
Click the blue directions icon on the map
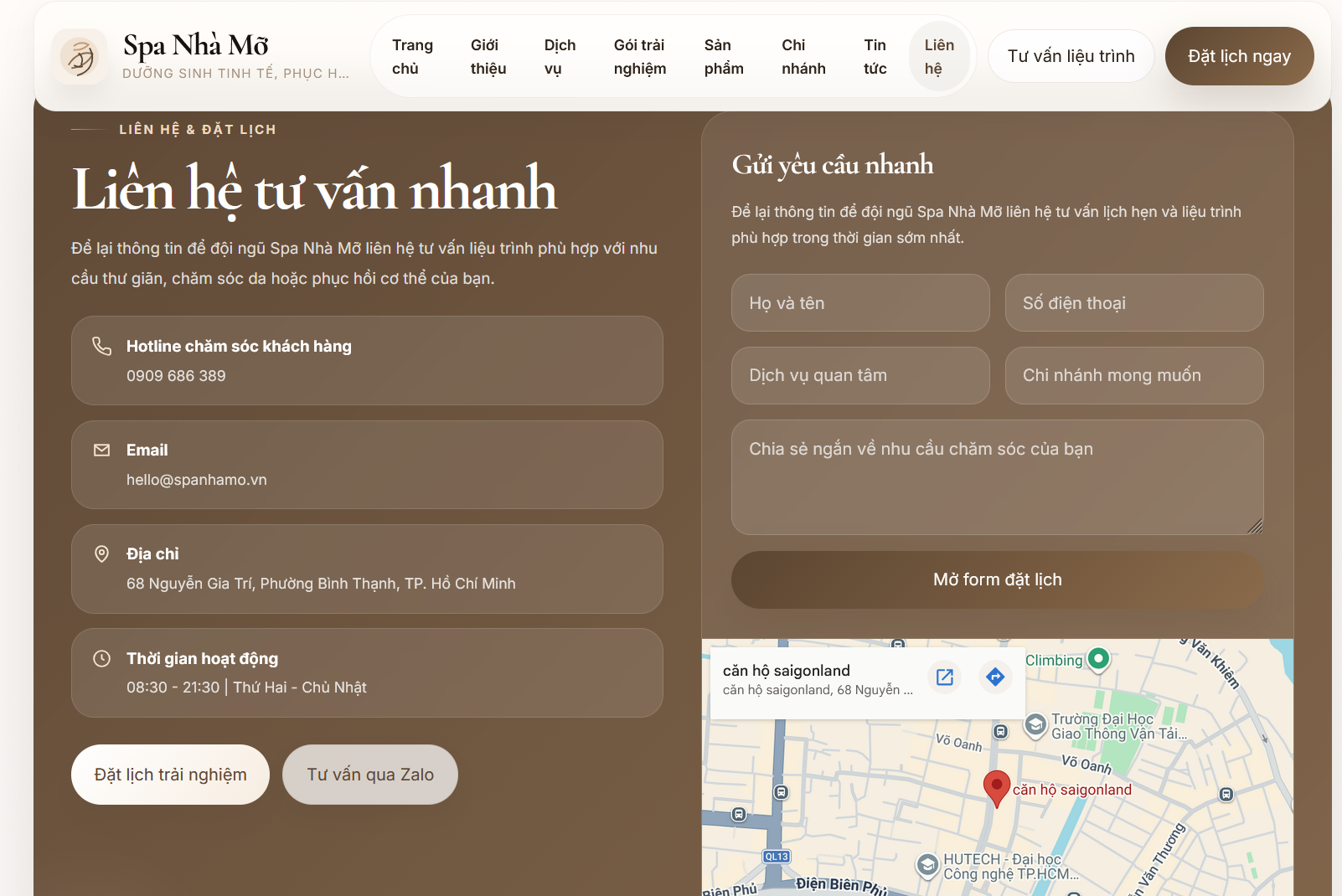point(995,678)
